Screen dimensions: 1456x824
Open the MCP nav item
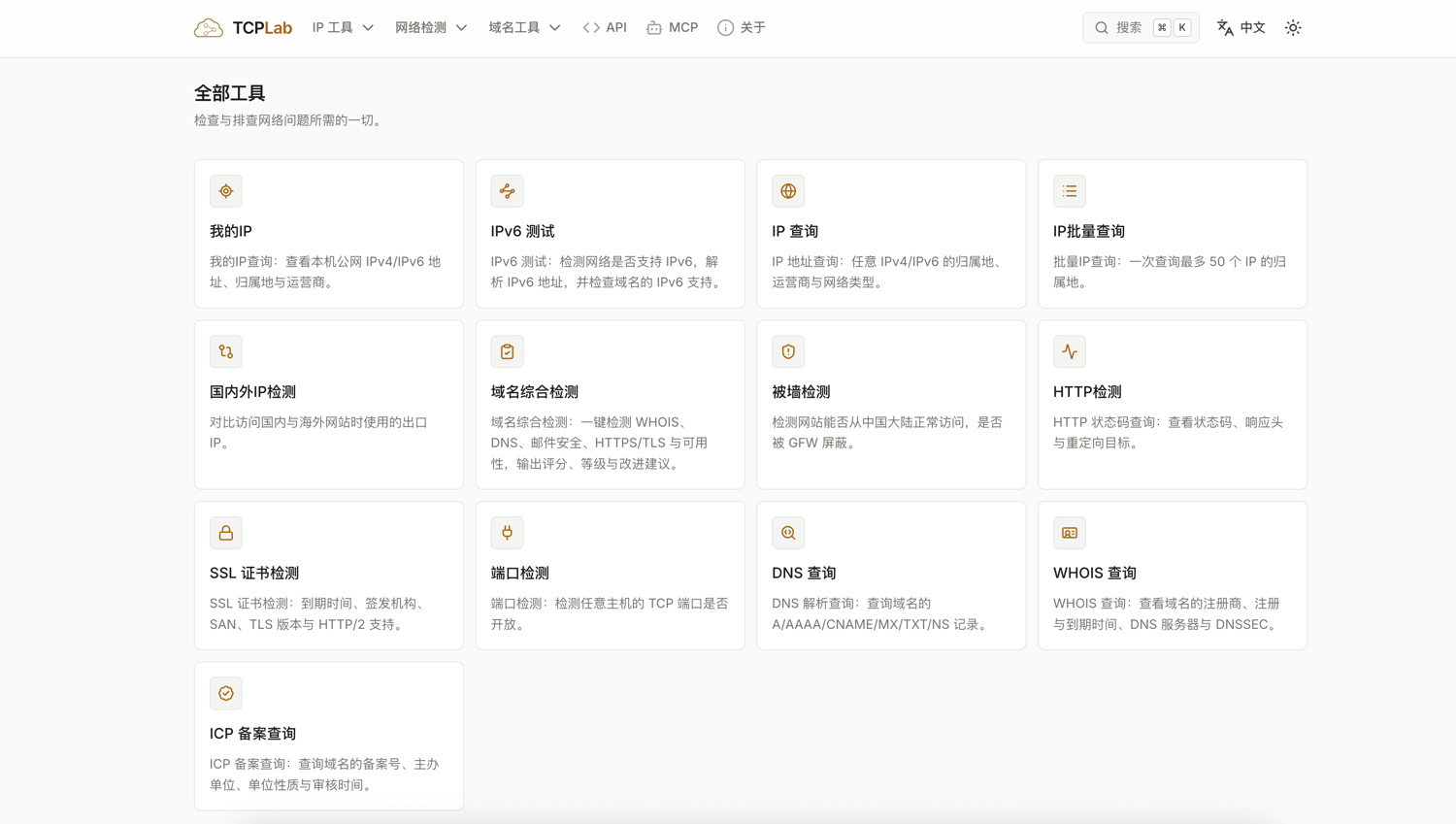[x=672, y=28]
